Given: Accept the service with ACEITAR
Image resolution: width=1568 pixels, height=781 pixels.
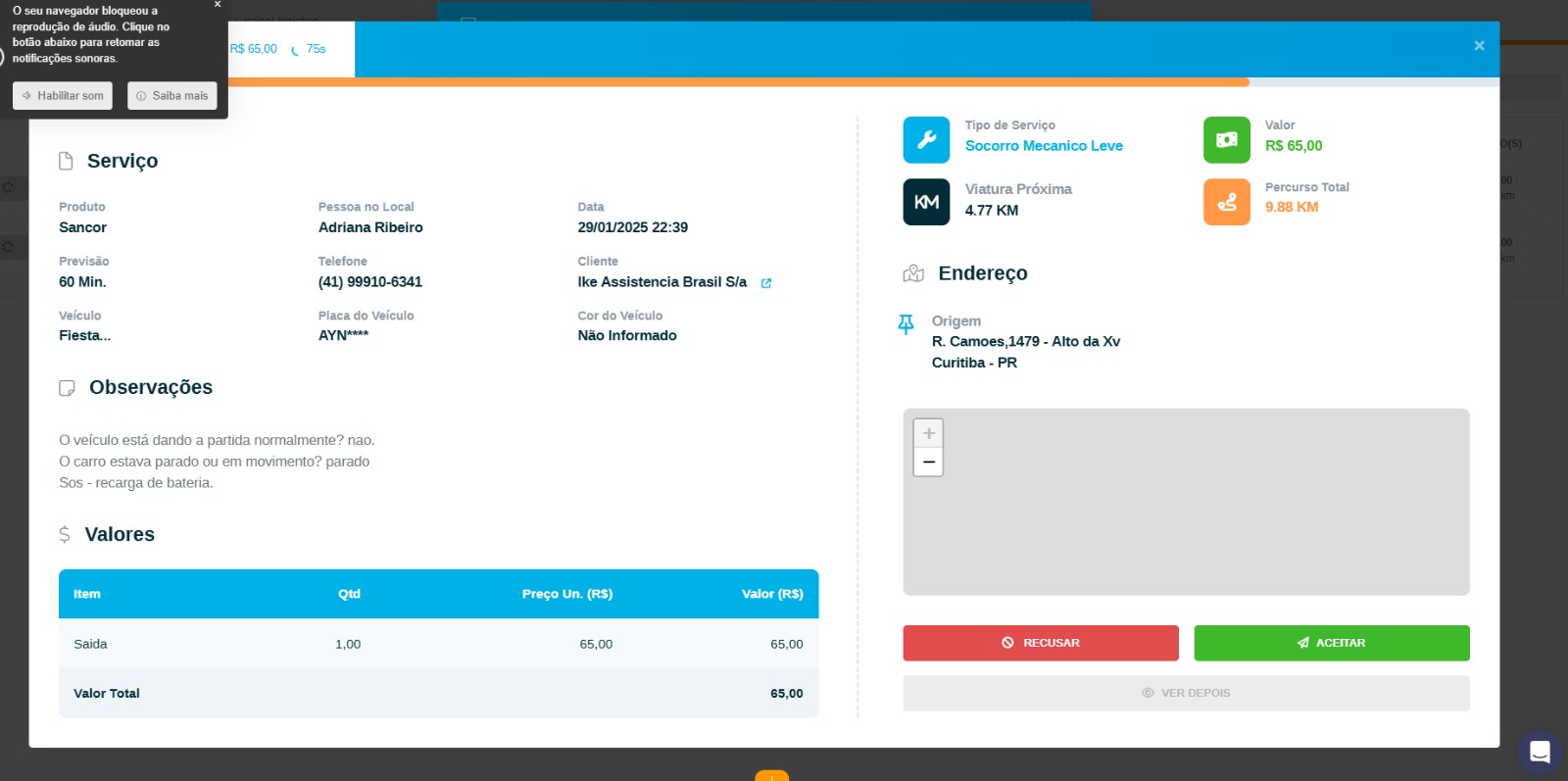Looking at the screenshot, I should (1332, 643).
